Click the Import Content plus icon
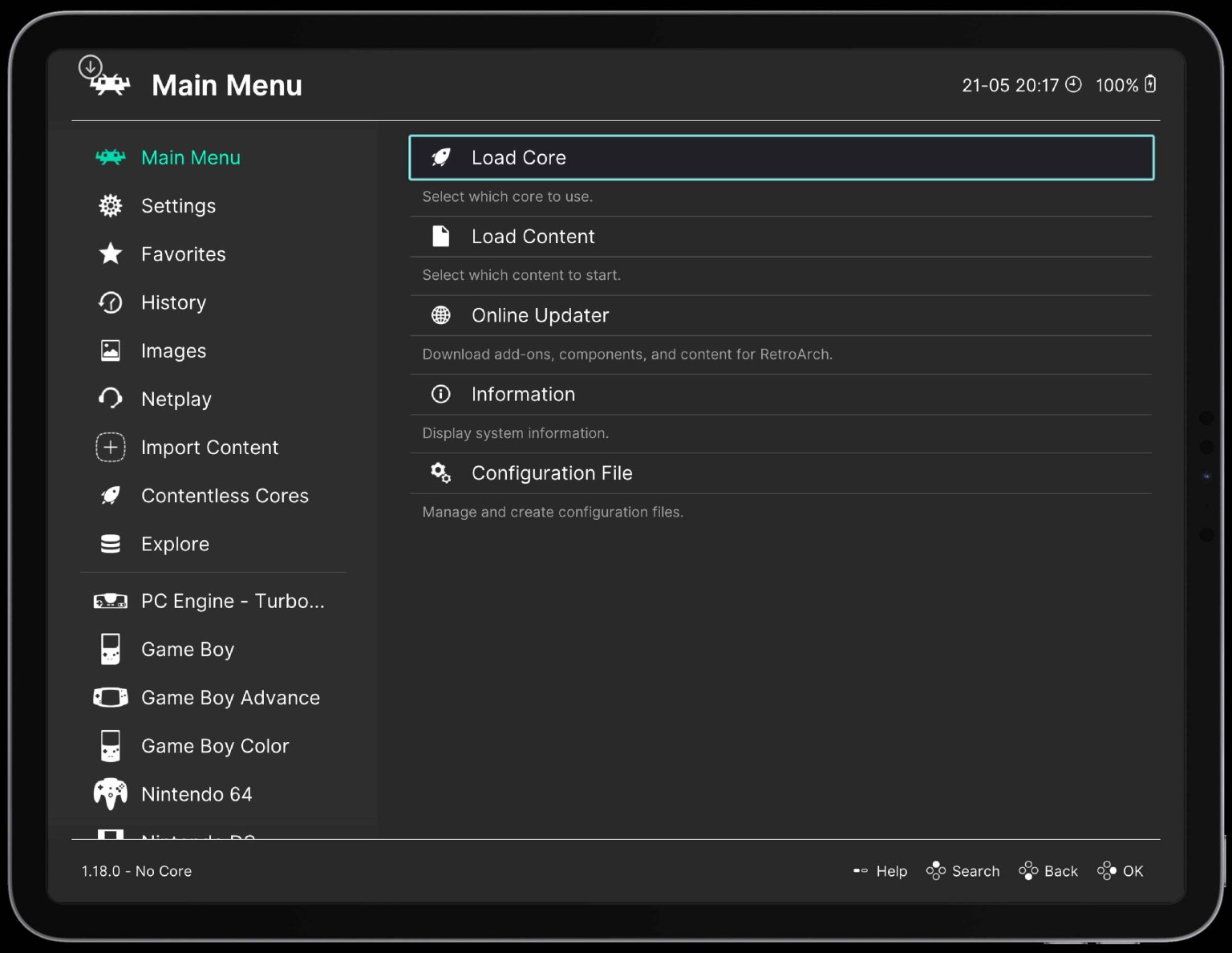Viewport: 1232px width, 953px height. click(110, 447)
